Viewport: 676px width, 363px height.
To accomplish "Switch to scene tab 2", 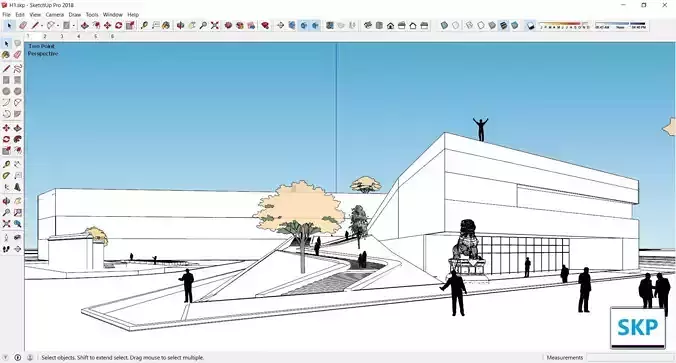I will click(x=45, y=37).
